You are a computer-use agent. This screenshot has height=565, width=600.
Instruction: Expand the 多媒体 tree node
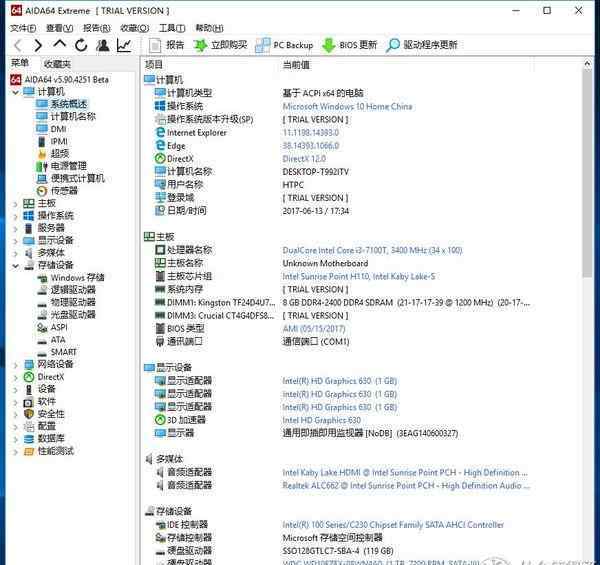tap(15, 253)
